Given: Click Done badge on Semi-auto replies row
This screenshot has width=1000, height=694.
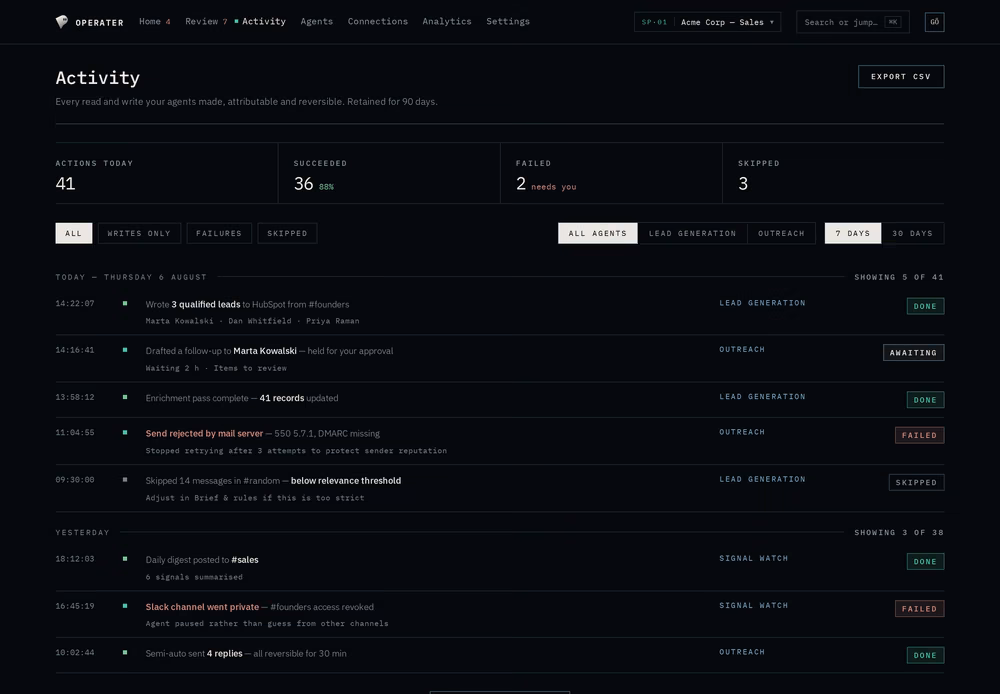Looking at the screenshot, I should coord(925,655).
